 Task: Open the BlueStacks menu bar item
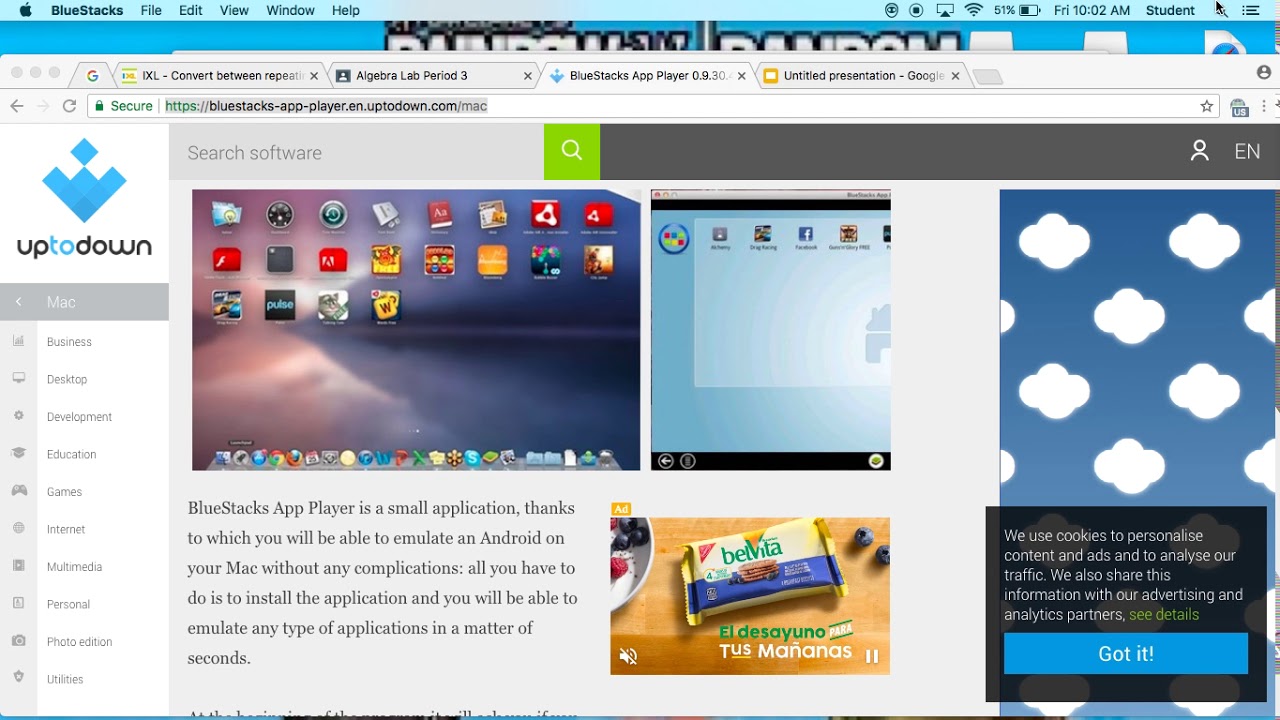pos(86,10)
